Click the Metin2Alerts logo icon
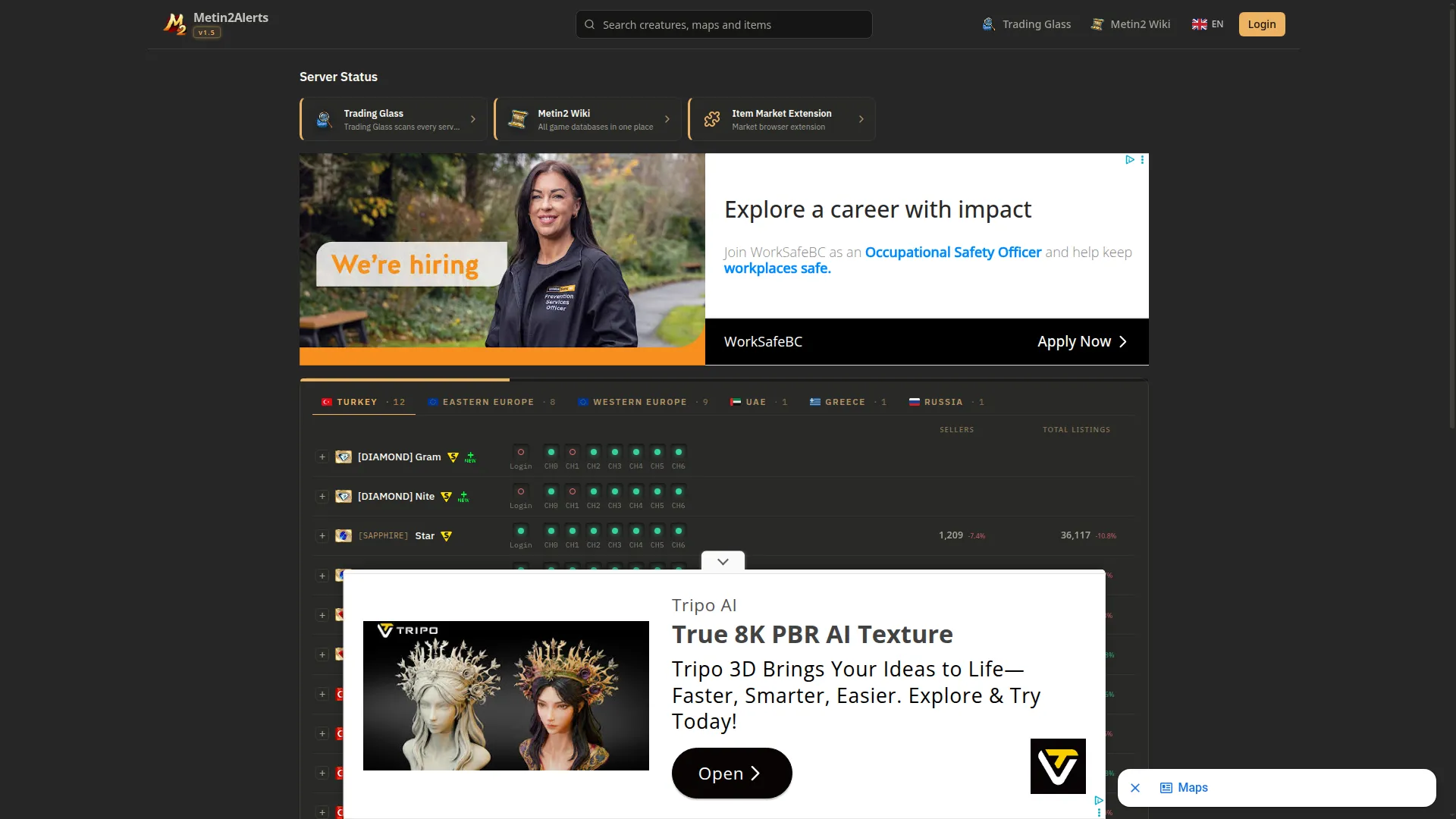The width and height of the screenshot is (1456, 819). [x=174, y=24]
